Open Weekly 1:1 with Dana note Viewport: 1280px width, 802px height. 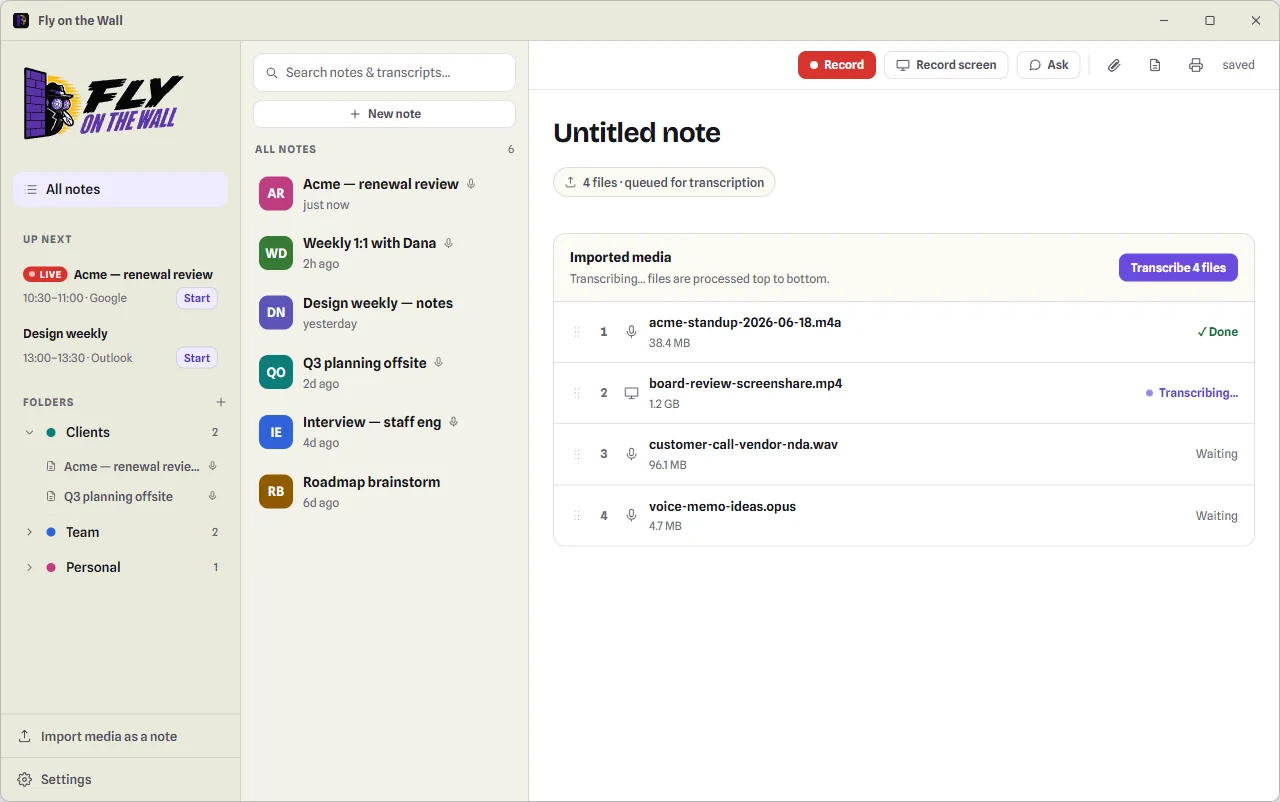click(384, 253)
